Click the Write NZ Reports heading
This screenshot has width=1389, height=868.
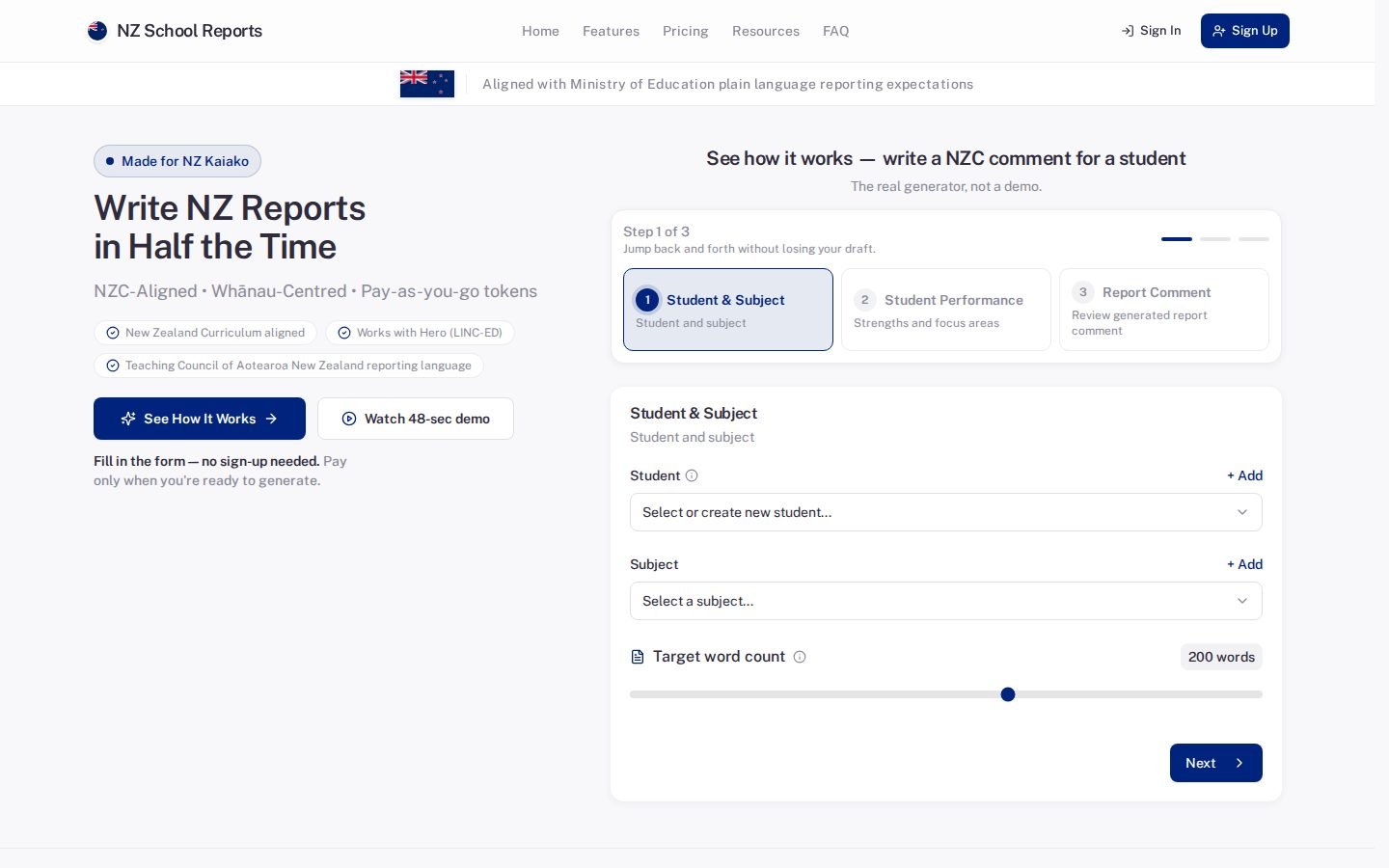230,228
